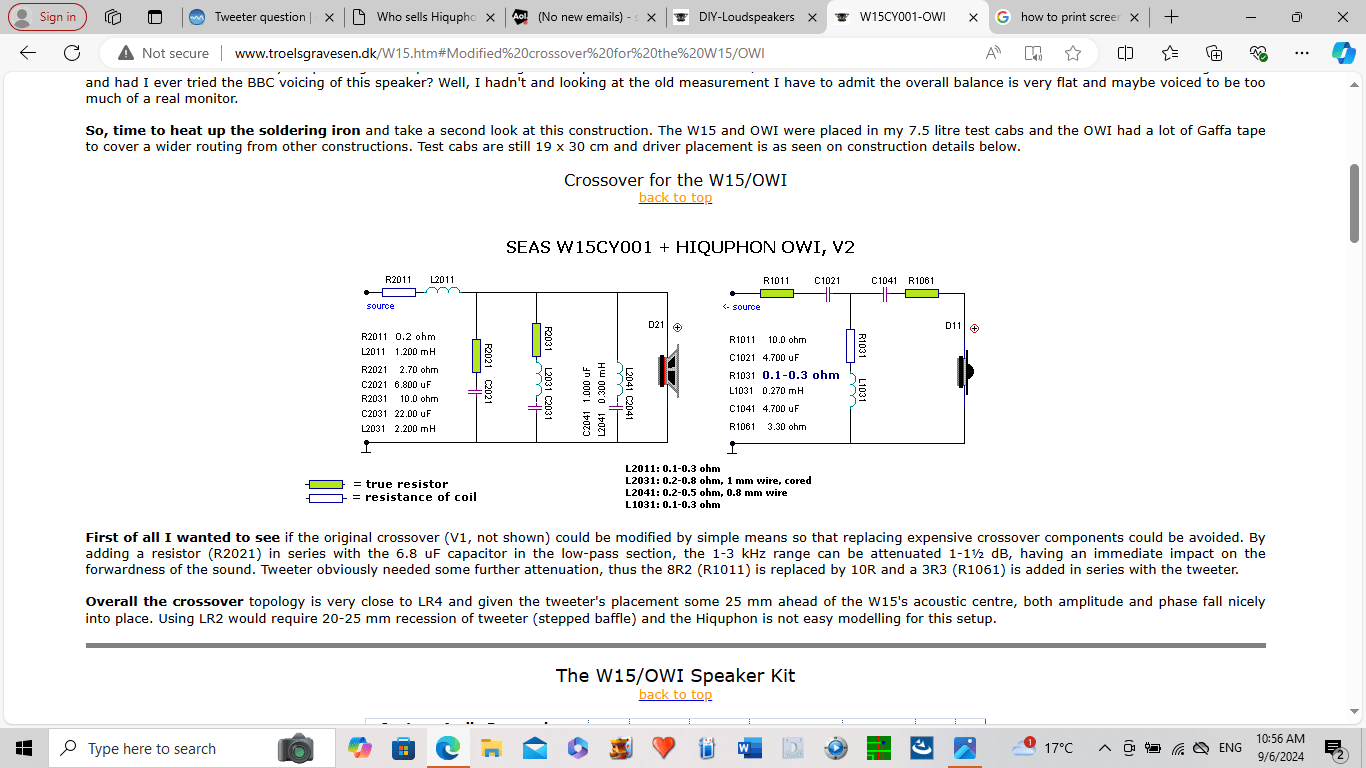This screenshot has height=768, width=1366.
Task: Open the weather widget showing 17°C
Action: pyautogui.click(x=1042, y=748)
